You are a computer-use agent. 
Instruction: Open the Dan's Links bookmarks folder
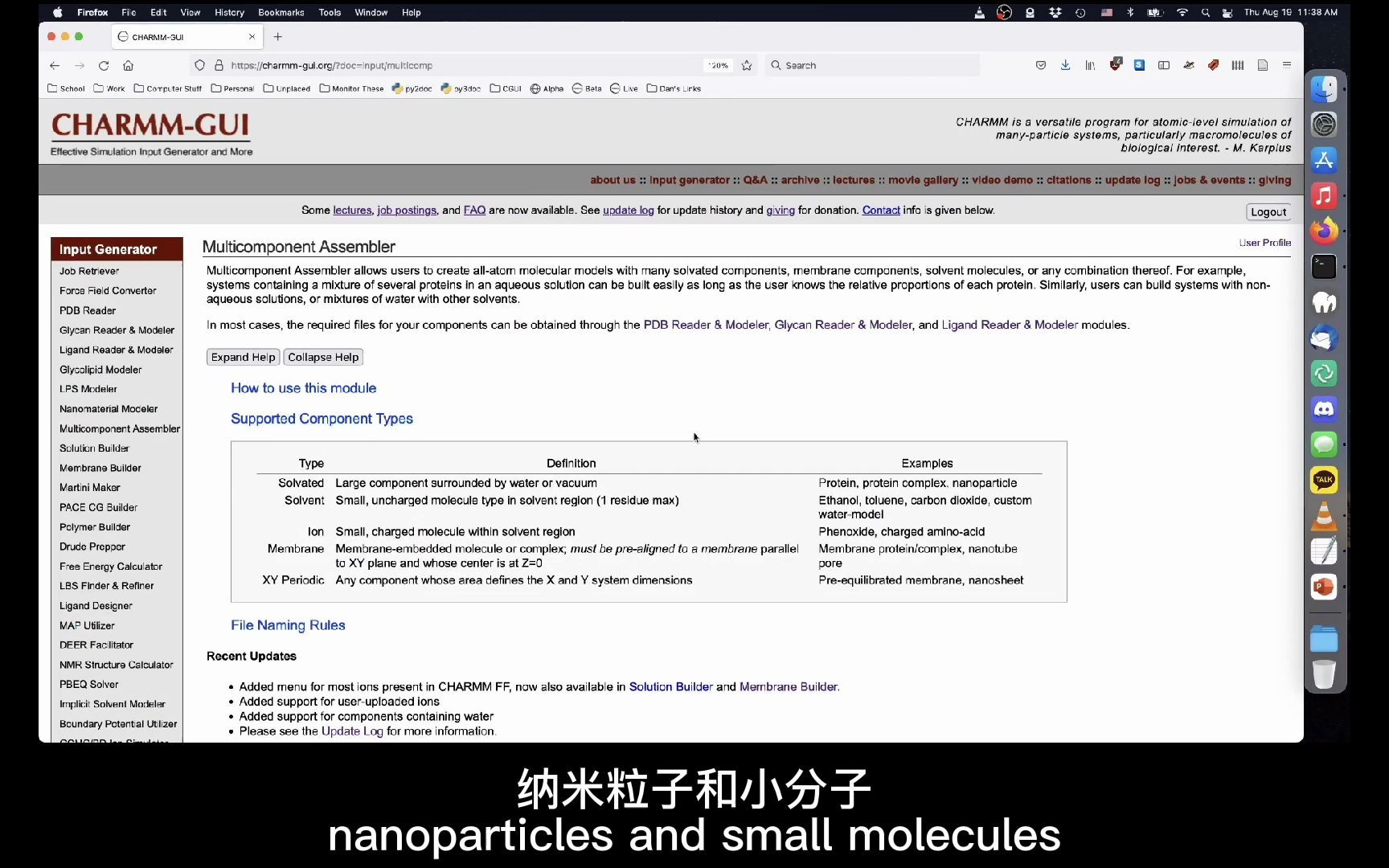tap(674, 88)
